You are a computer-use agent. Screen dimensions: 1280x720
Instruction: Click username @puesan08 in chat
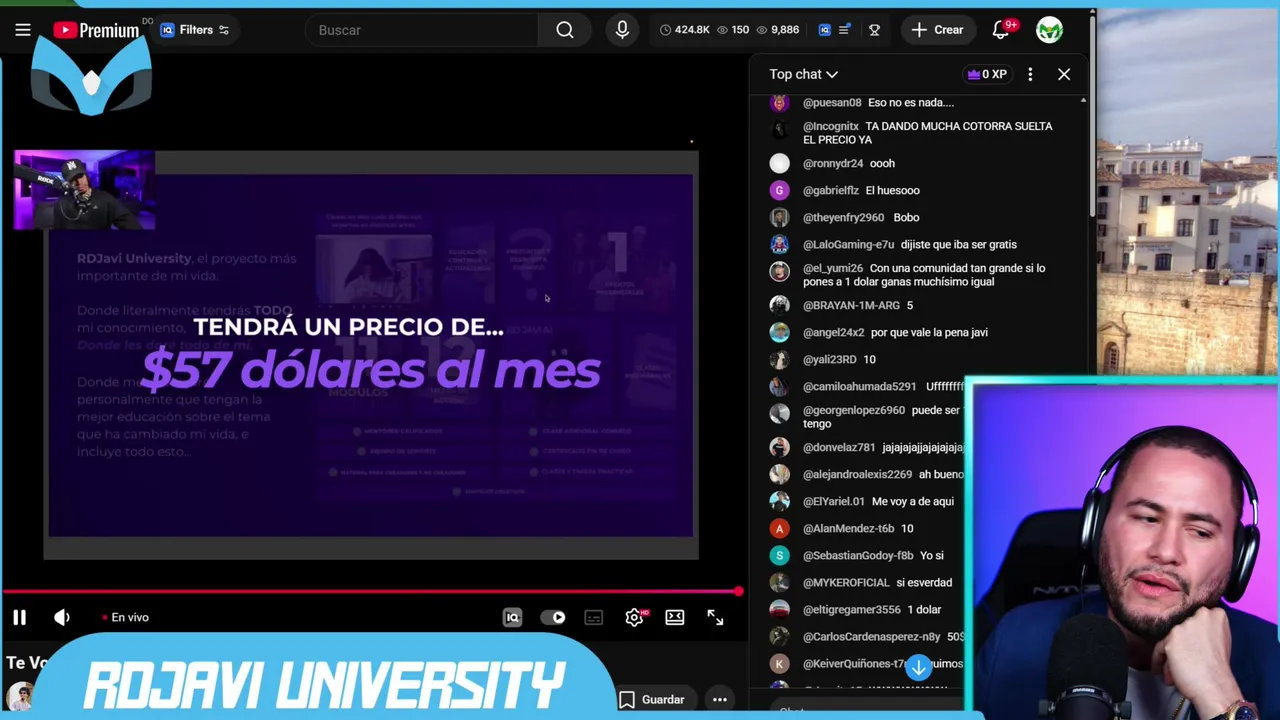click(x=831, y=102)
